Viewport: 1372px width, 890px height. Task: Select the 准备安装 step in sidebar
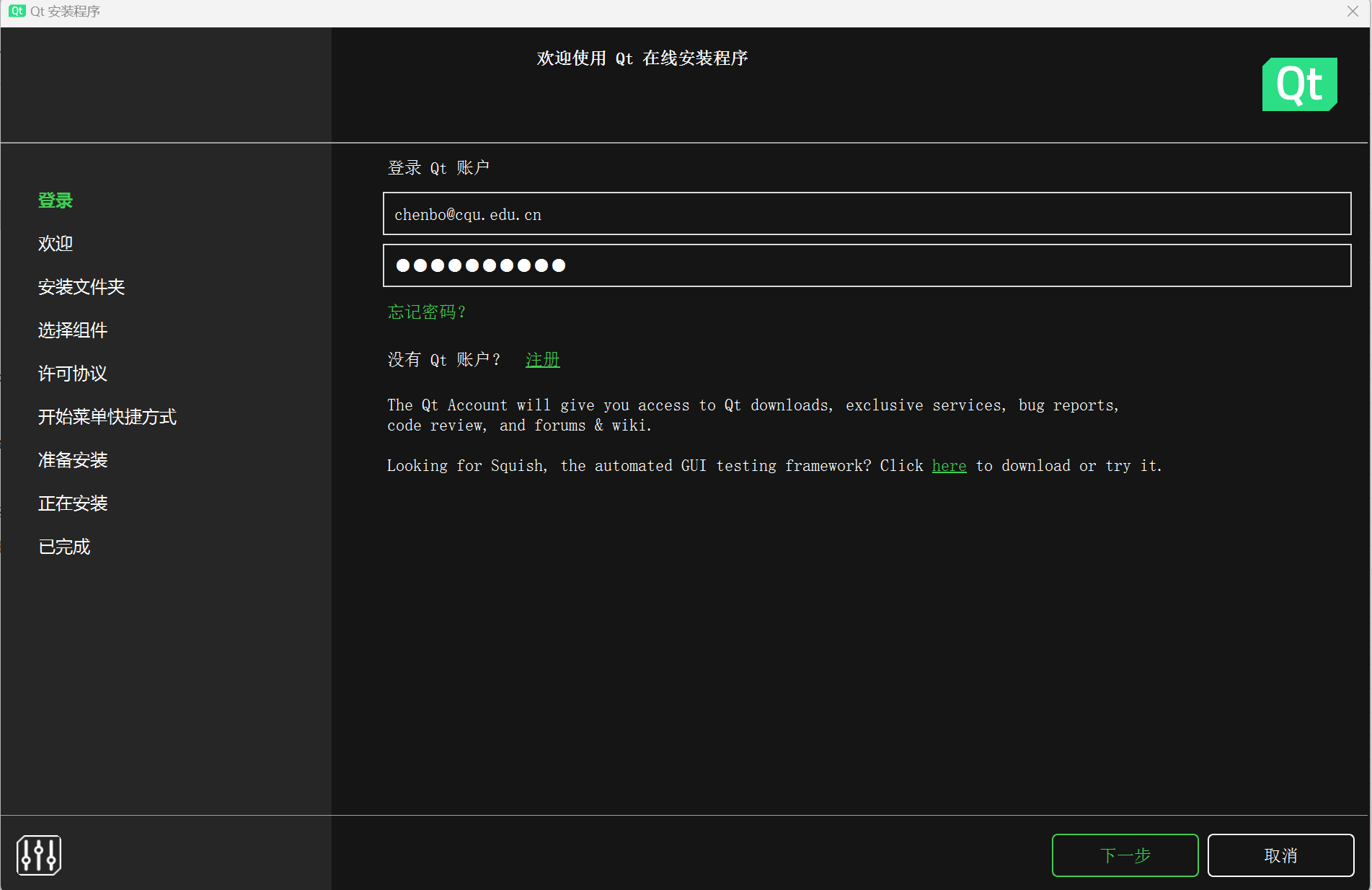pos(73,460)
